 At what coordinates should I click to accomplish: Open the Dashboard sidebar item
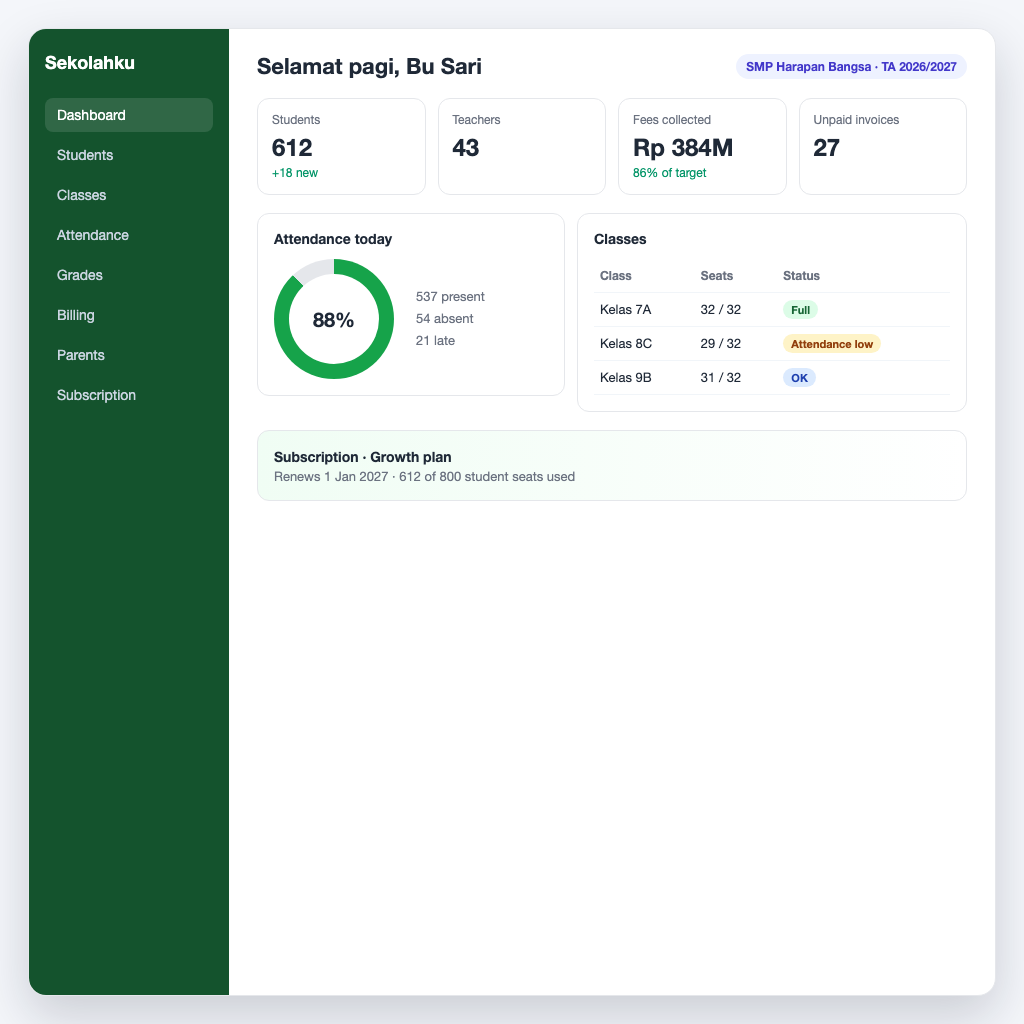129,115
